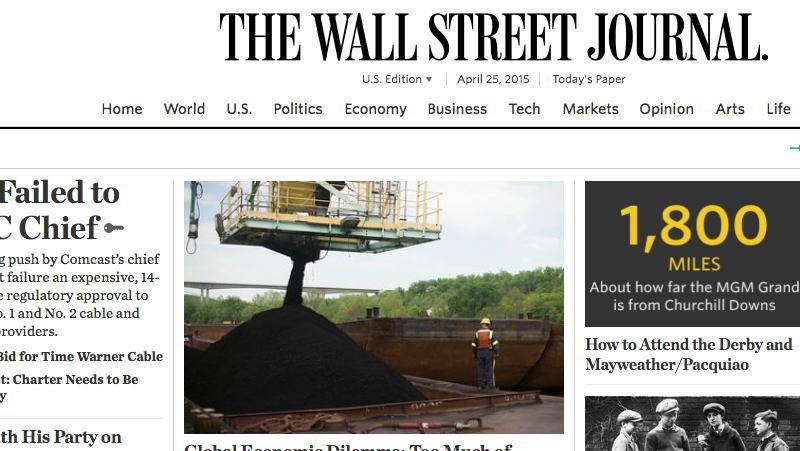The width and height of the screenshot is (800, 451).
Task: Open the Business section
Action: pos(457,109)
